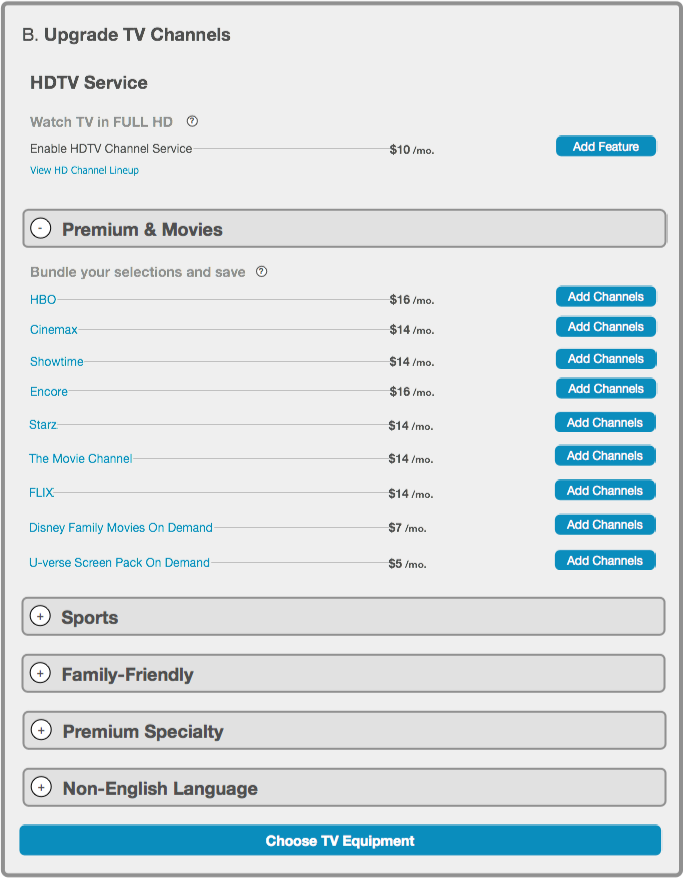Click help icon beside Watch TV in FULL HD
Viewport: 684px width, 878px height.
(x=192, y=121)
